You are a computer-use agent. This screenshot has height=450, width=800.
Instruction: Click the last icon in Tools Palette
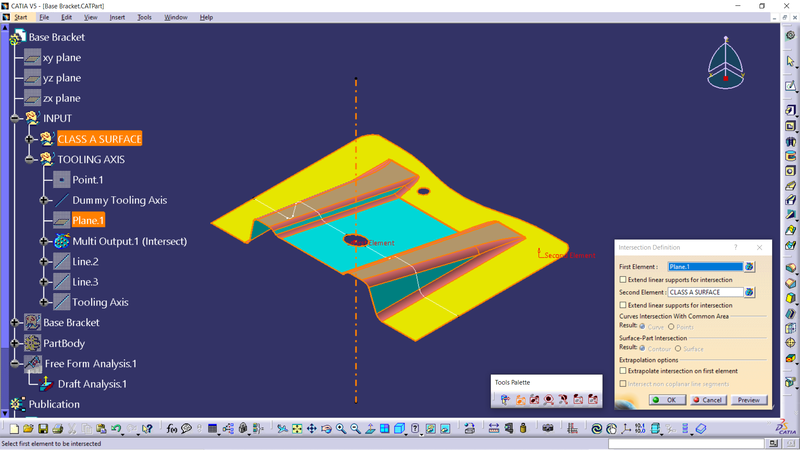(592, 399)
